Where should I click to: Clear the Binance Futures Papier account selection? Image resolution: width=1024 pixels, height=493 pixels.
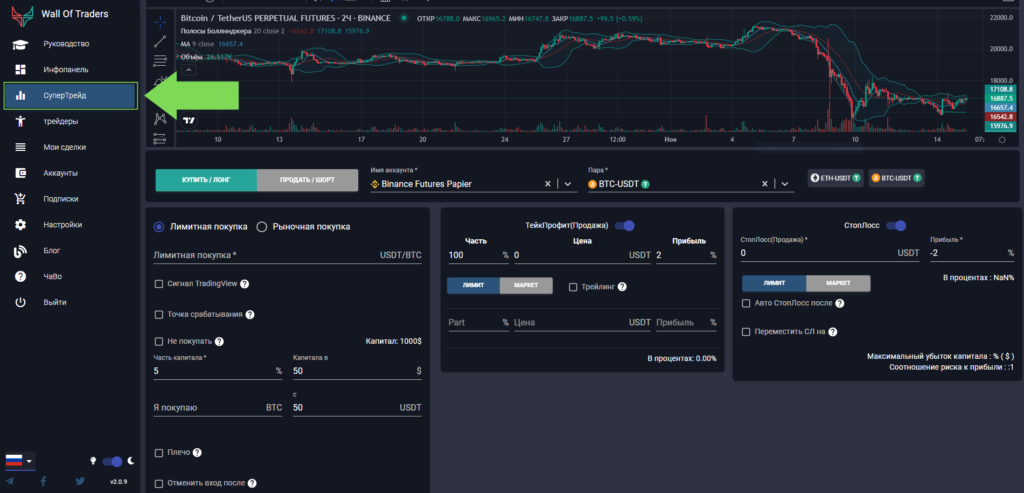548,184
